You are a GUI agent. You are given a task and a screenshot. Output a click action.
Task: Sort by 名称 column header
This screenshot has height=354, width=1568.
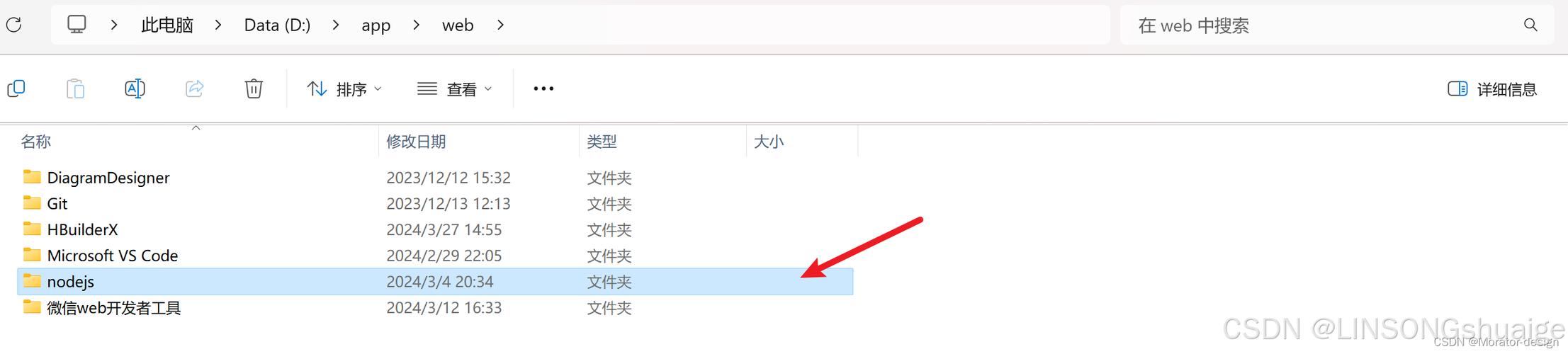click(35, 142)
